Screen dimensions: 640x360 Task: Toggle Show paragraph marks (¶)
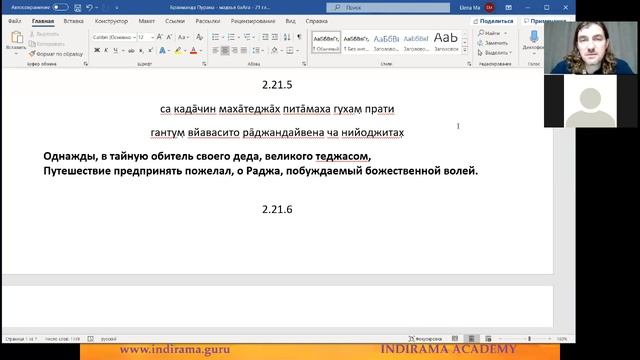[x=299, y=37]
